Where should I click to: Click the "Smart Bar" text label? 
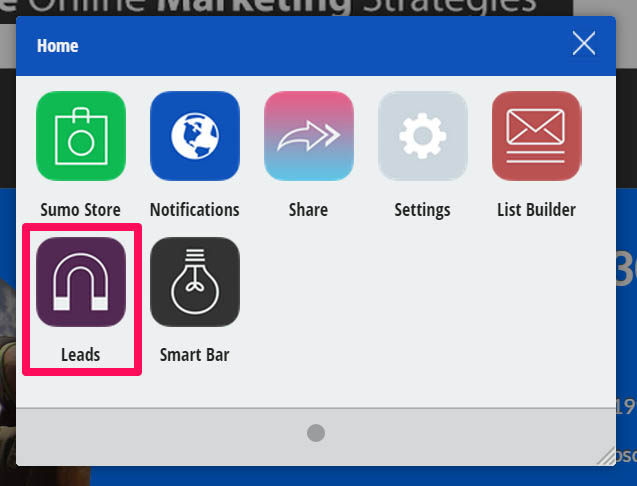(x=194, y=355)
